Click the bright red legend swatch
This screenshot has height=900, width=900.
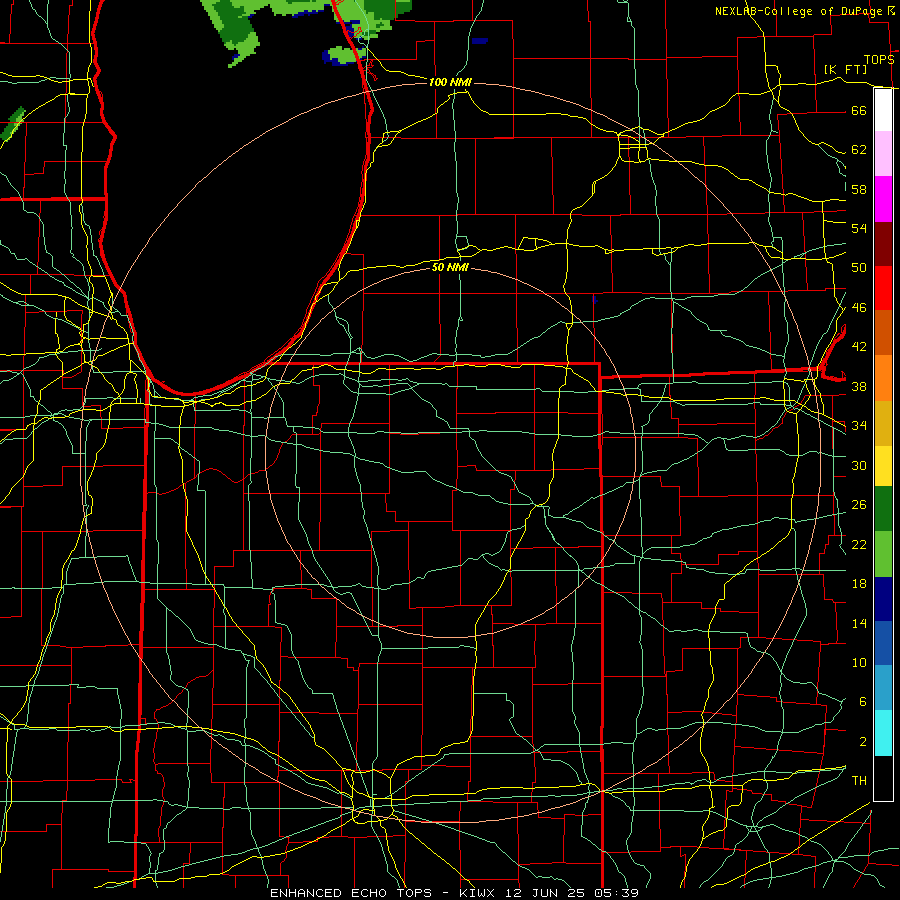[x=883, y=288]
